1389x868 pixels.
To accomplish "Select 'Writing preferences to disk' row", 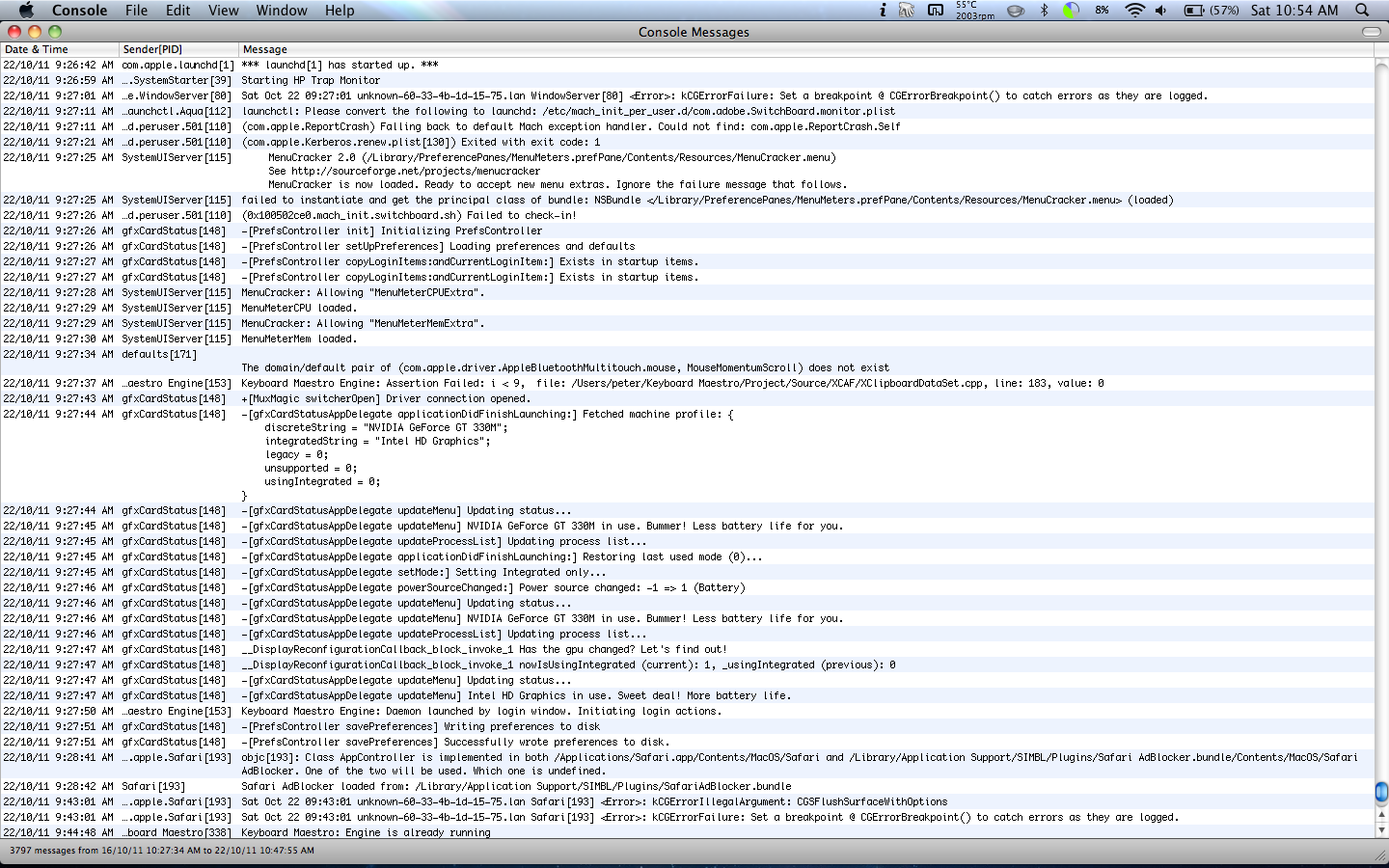I will [x=687, y=726].
